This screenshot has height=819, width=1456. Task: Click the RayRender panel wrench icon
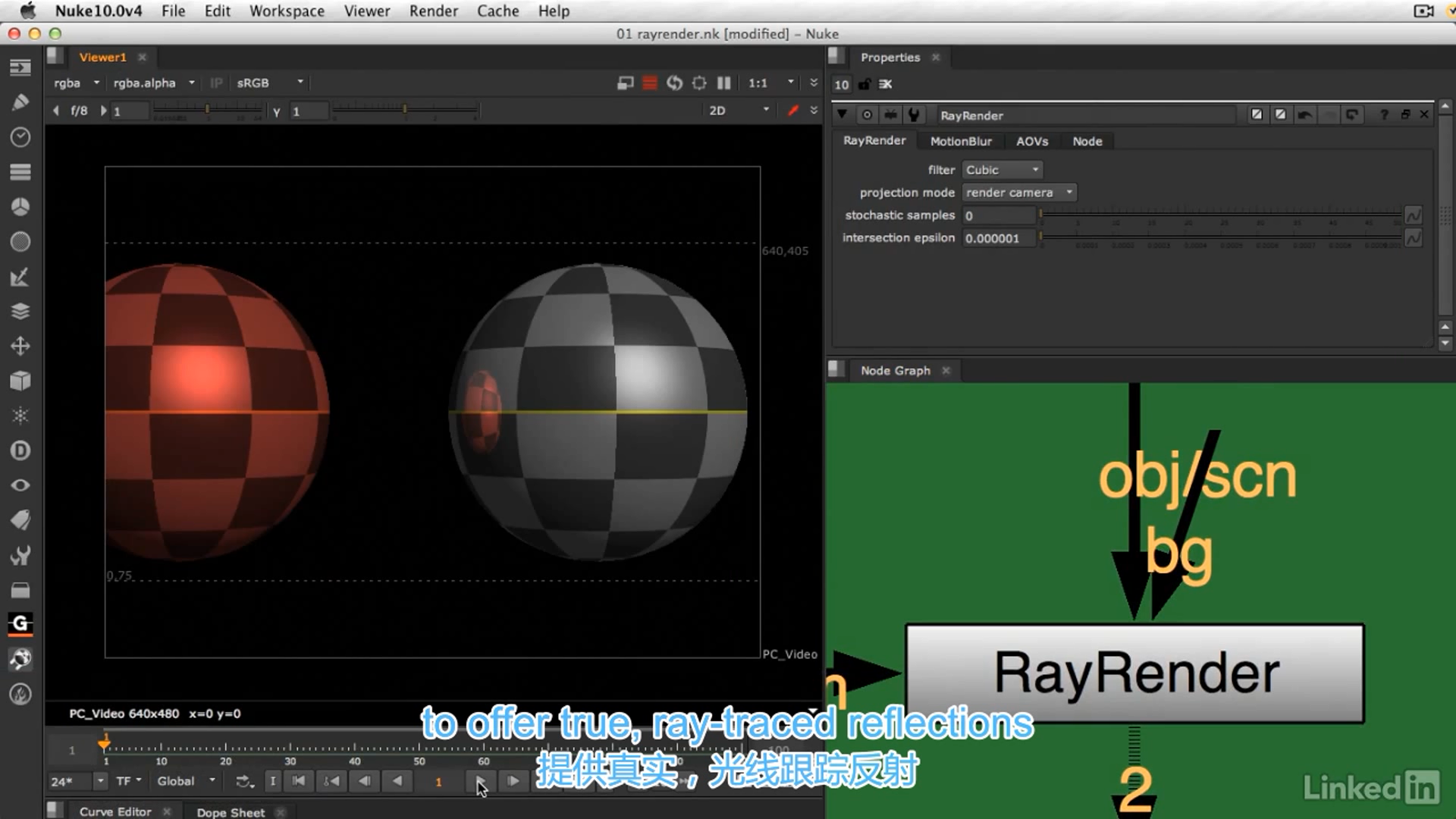pyautogui.click(x=914, y=115)
